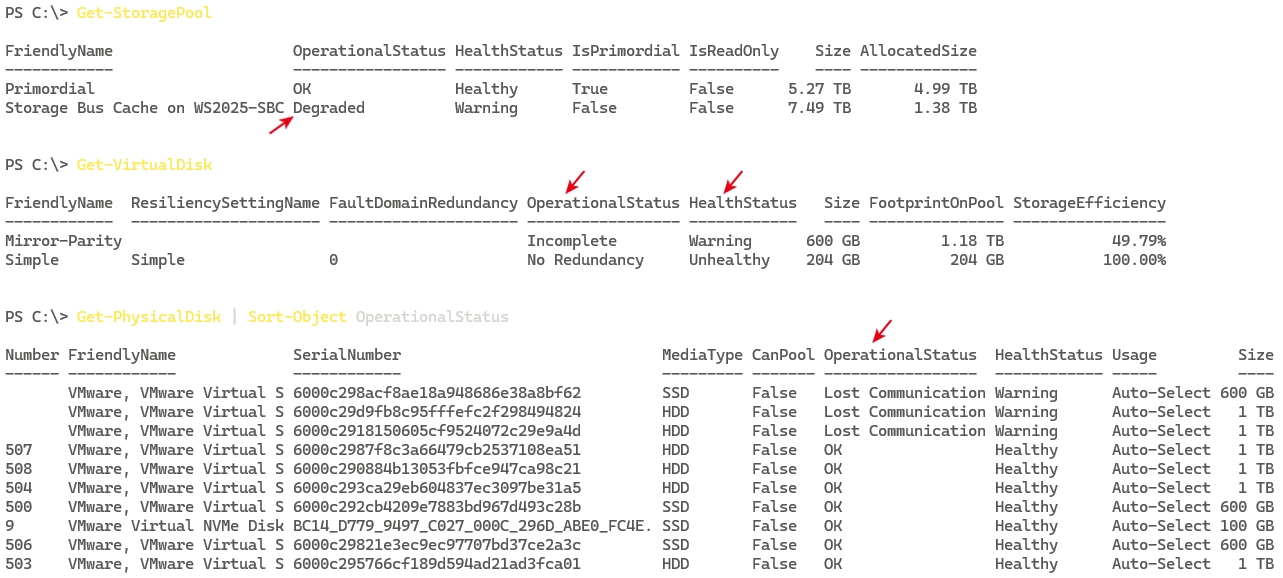The image size is (1283, 578).
Task: Select the Degraded status value
Action: click(329, 108)
